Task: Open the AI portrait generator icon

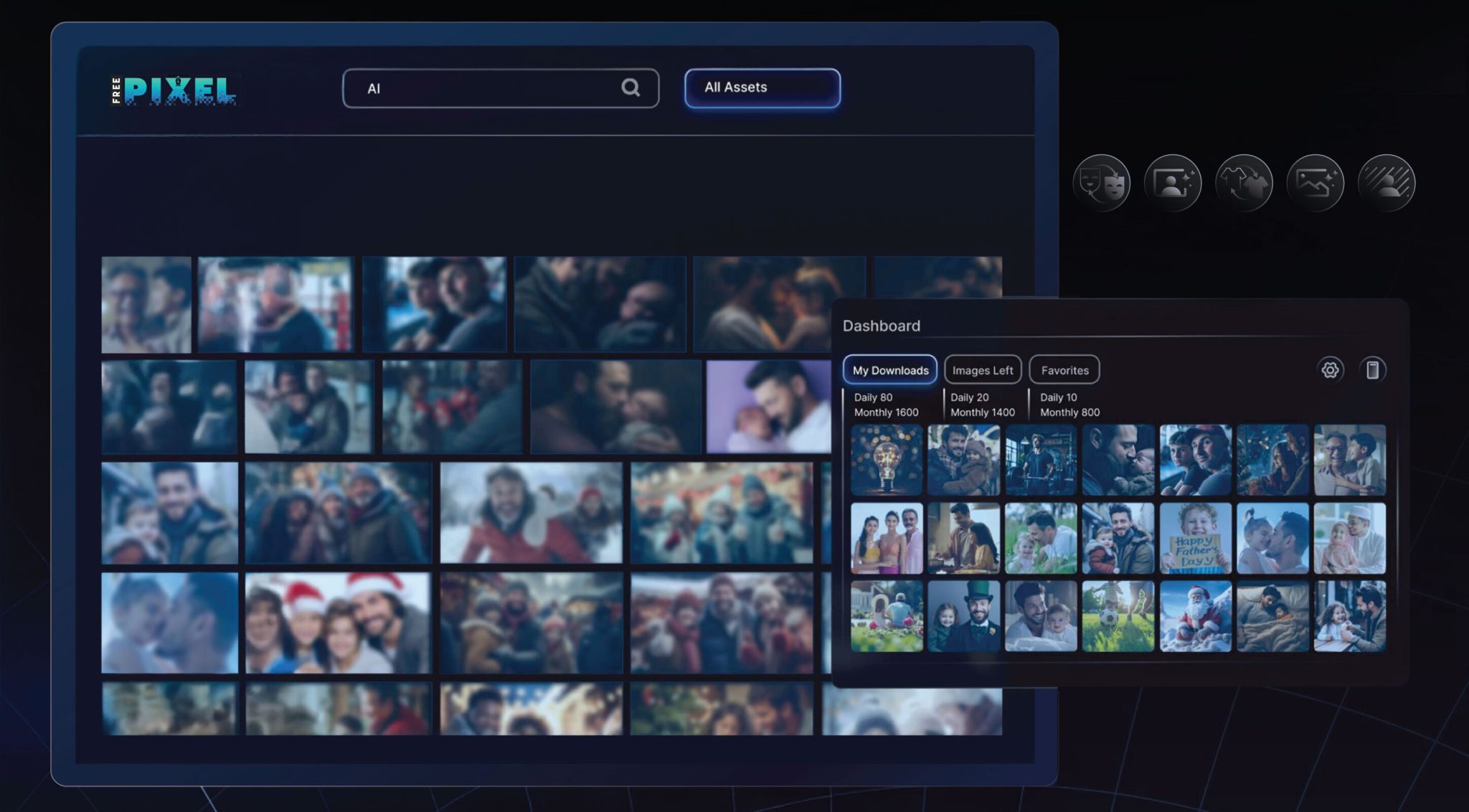Action: click(x=1173, y=183)
